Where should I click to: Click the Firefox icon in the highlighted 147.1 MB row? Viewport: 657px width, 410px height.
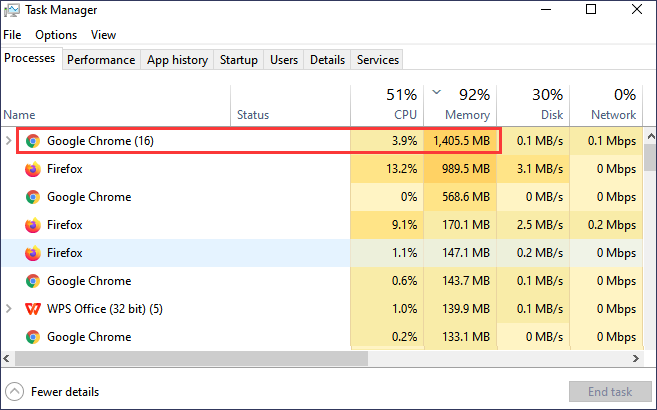tap(32, 253)
